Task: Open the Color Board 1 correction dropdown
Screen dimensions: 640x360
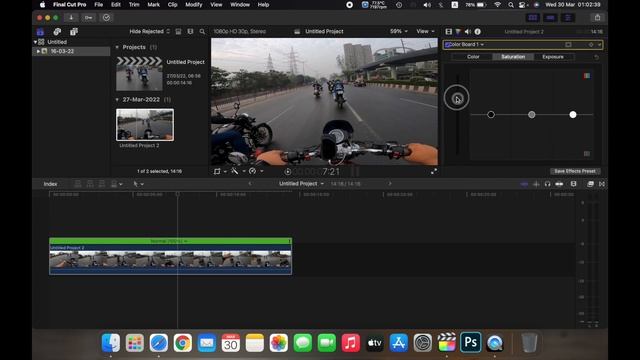Action: click(467, 44)
